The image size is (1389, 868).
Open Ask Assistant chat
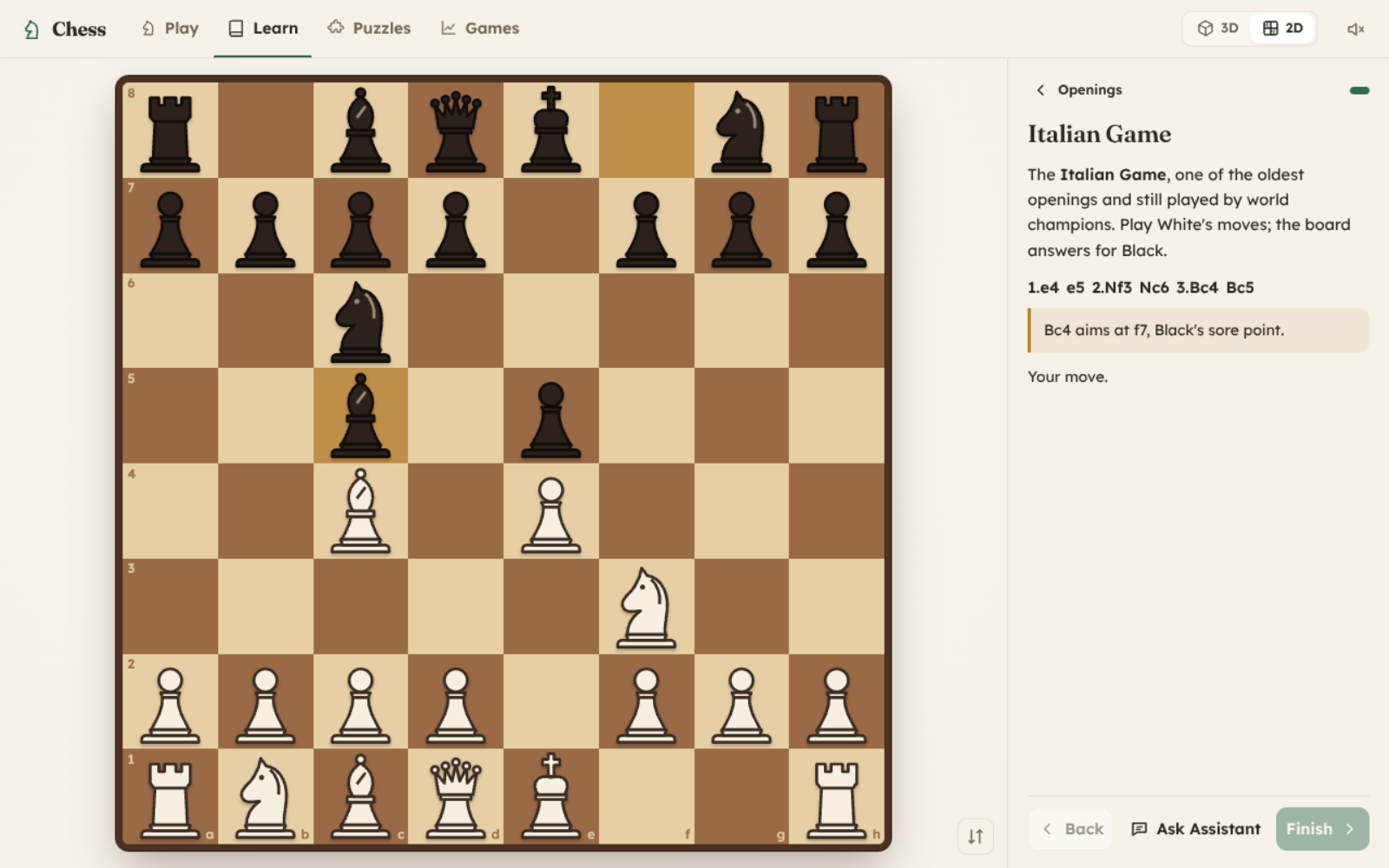1195,829
